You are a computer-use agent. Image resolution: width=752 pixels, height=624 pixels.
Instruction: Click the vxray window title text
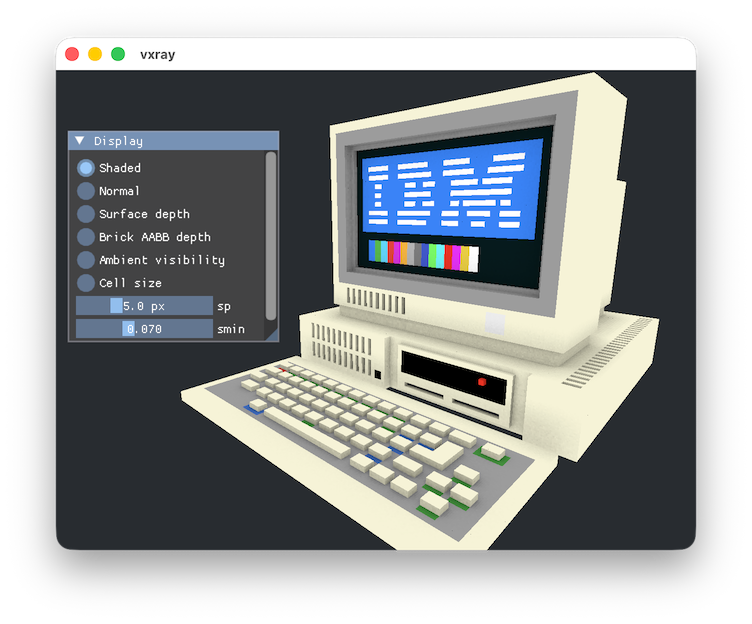pyautogui.click(x=158, y=55)
